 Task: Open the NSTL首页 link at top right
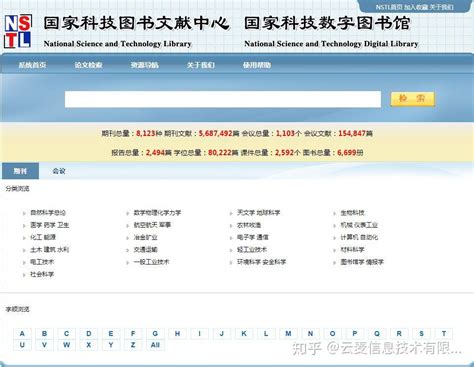(x=389, y=7)
